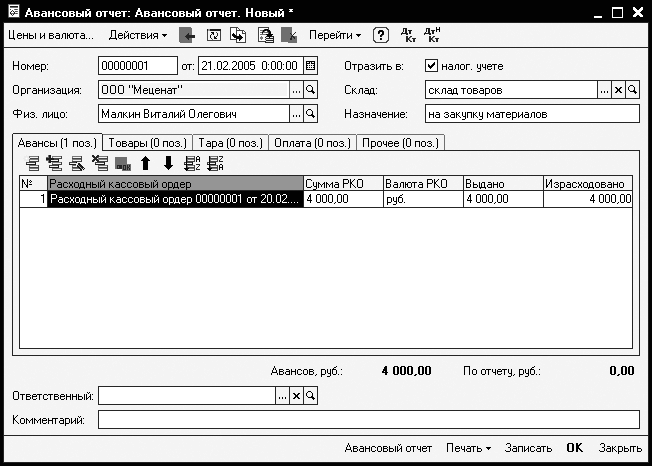Click into the Комментарий input field
This screenshot has width=652, height=466.
[x=369, y=419]
